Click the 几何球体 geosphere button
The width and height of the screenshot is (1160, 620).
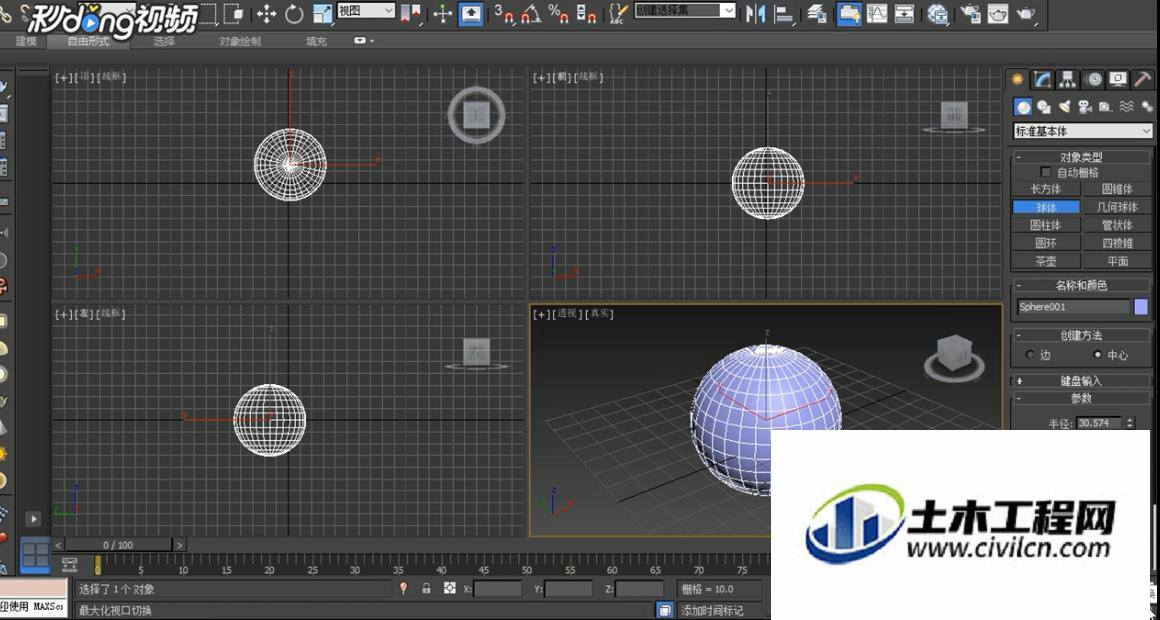[1117, 207]
